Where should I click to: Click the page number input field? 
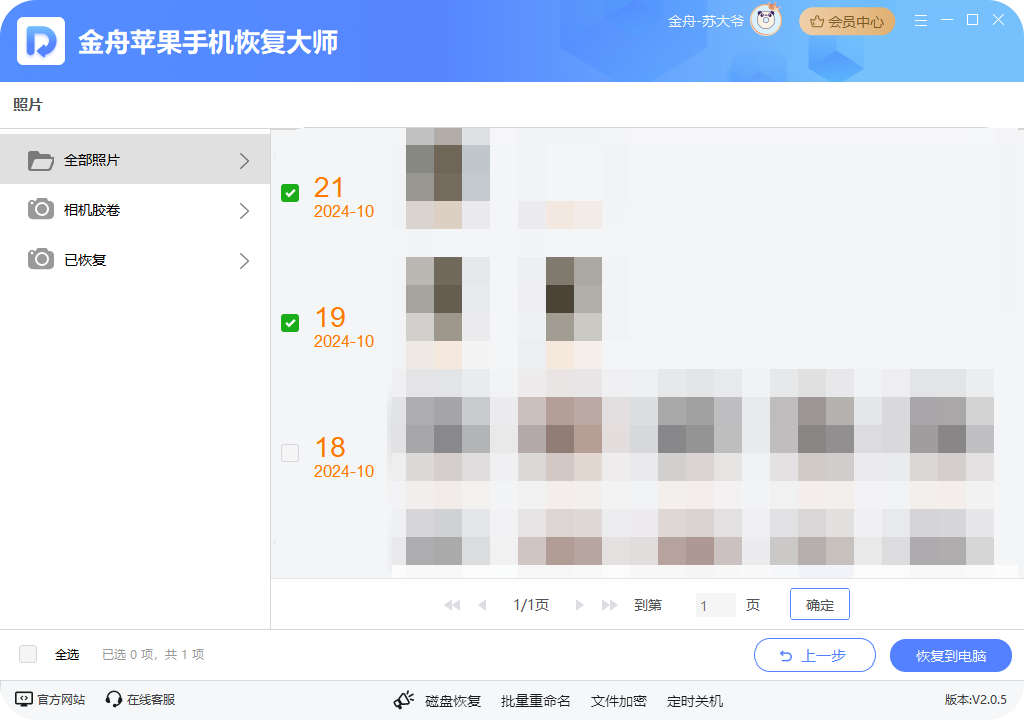click(x=715, y=605)
